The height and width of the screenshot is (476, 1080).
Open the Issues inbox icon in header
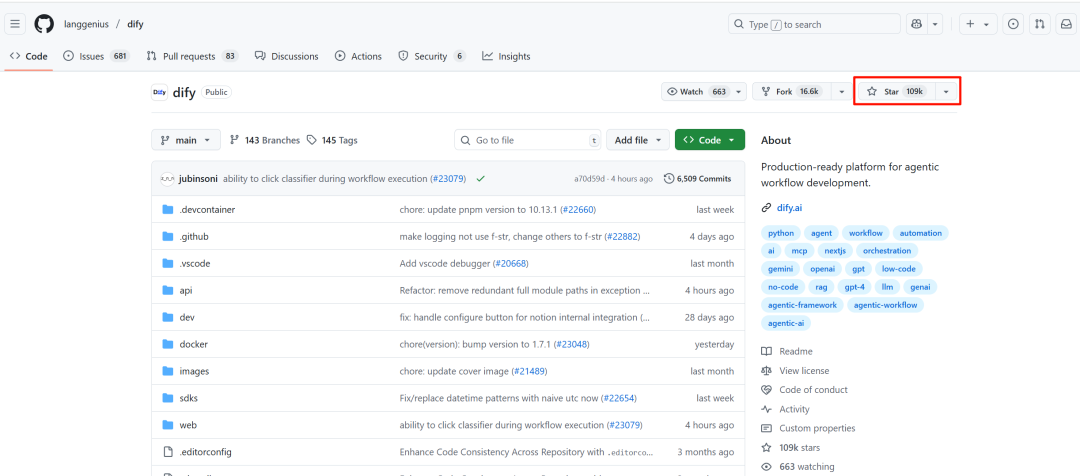pos(1012,24)
